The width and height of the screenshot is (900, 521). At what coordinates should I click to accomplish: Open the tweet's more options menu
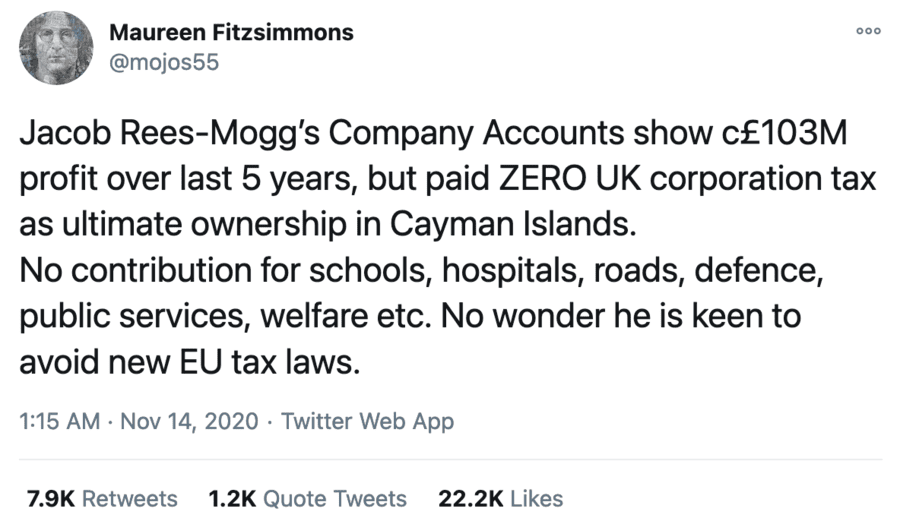[868, 31]
